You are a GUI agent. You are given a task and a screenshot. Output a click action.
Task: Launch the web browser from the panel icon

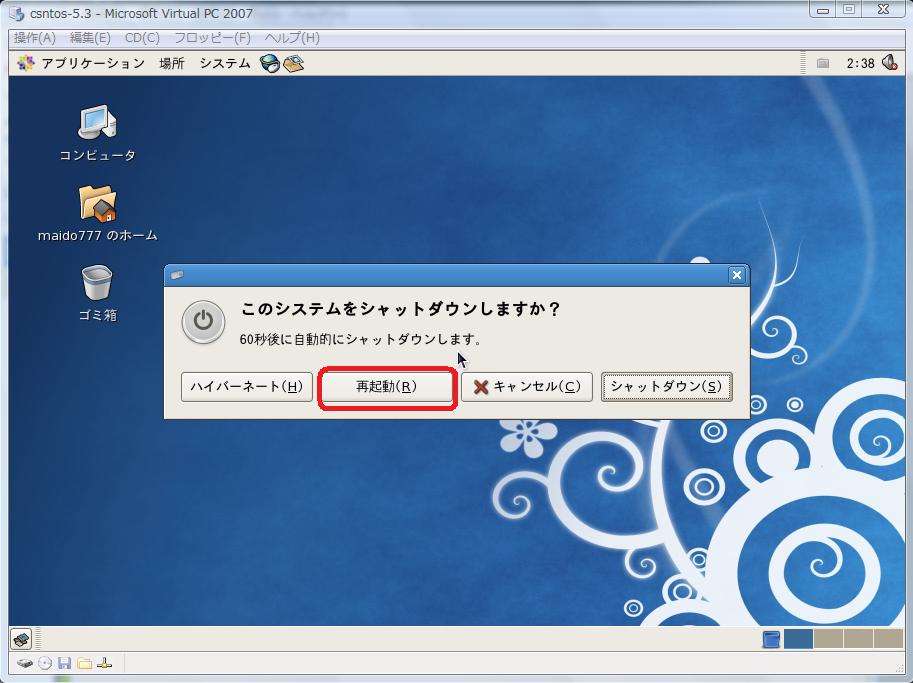[x=270, y=63]
